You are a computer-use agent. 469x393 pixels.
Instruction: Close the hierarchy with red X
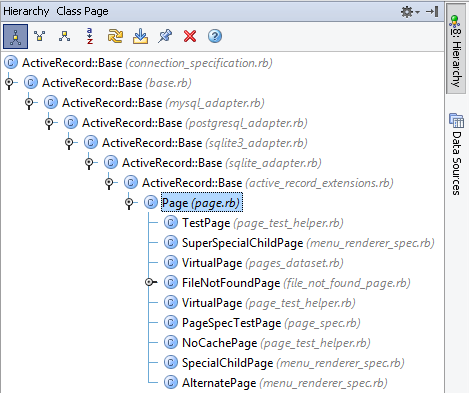point(190,36)
